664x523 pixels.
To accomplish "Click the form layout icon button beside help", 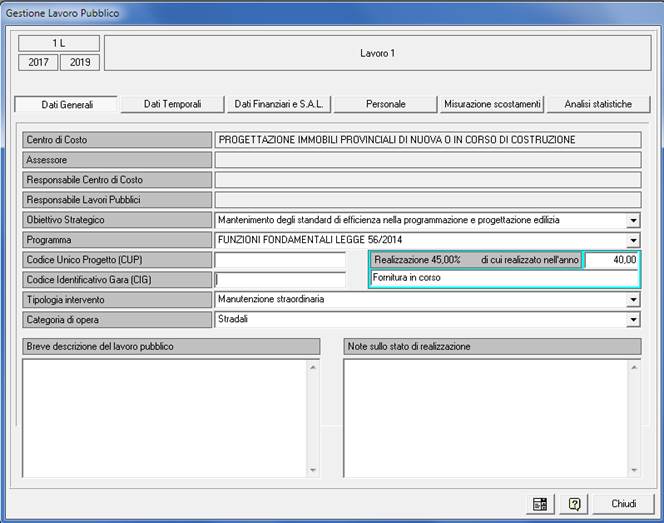I will pos(540,503).
